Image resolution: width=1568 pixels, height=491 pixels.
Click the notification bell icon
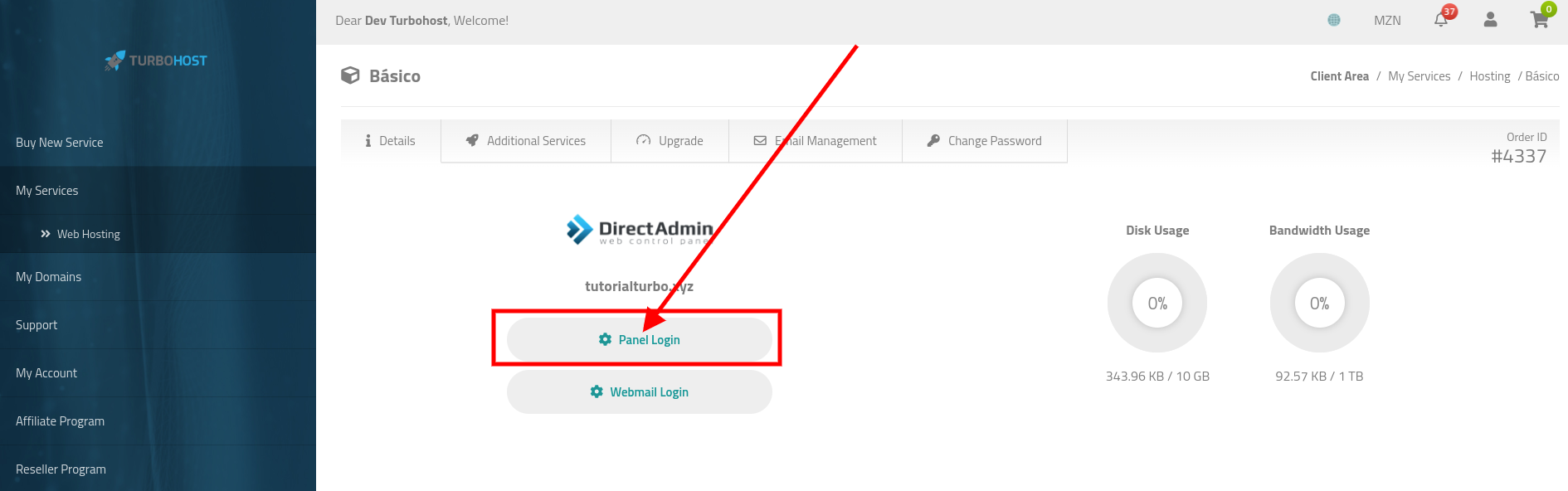pos(1441,20)
